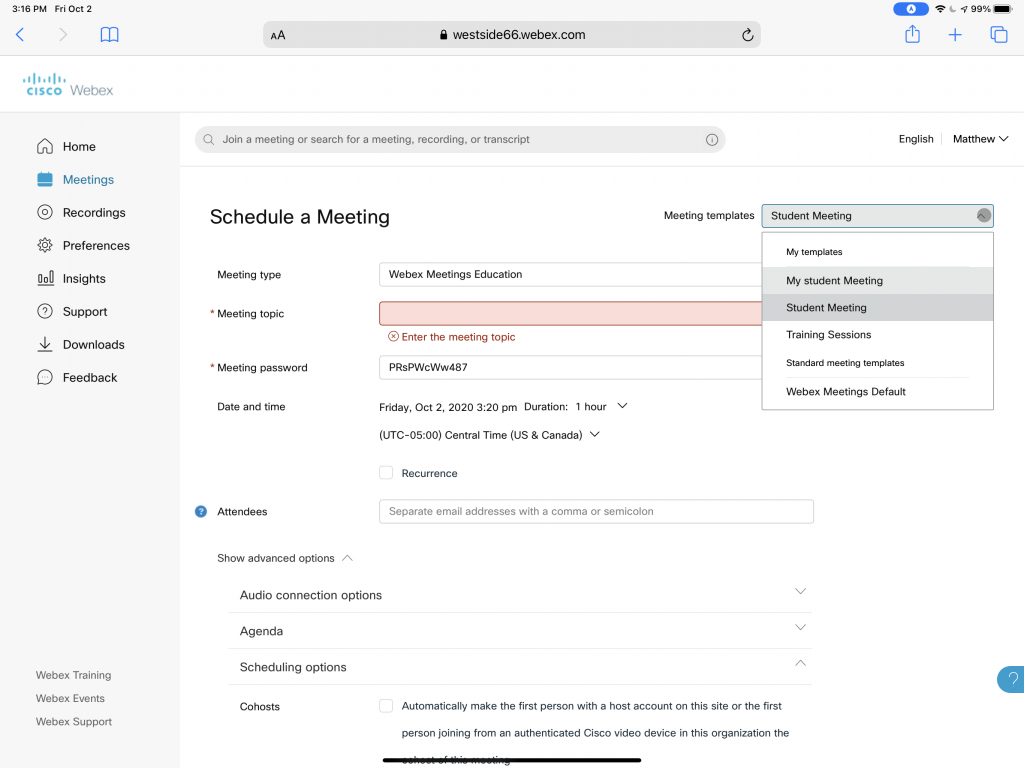This screenshot has width=1024, height=768.
Task: Open the Meeting templates dropdown
Action: pyautogui.click(x=877, y=216)
